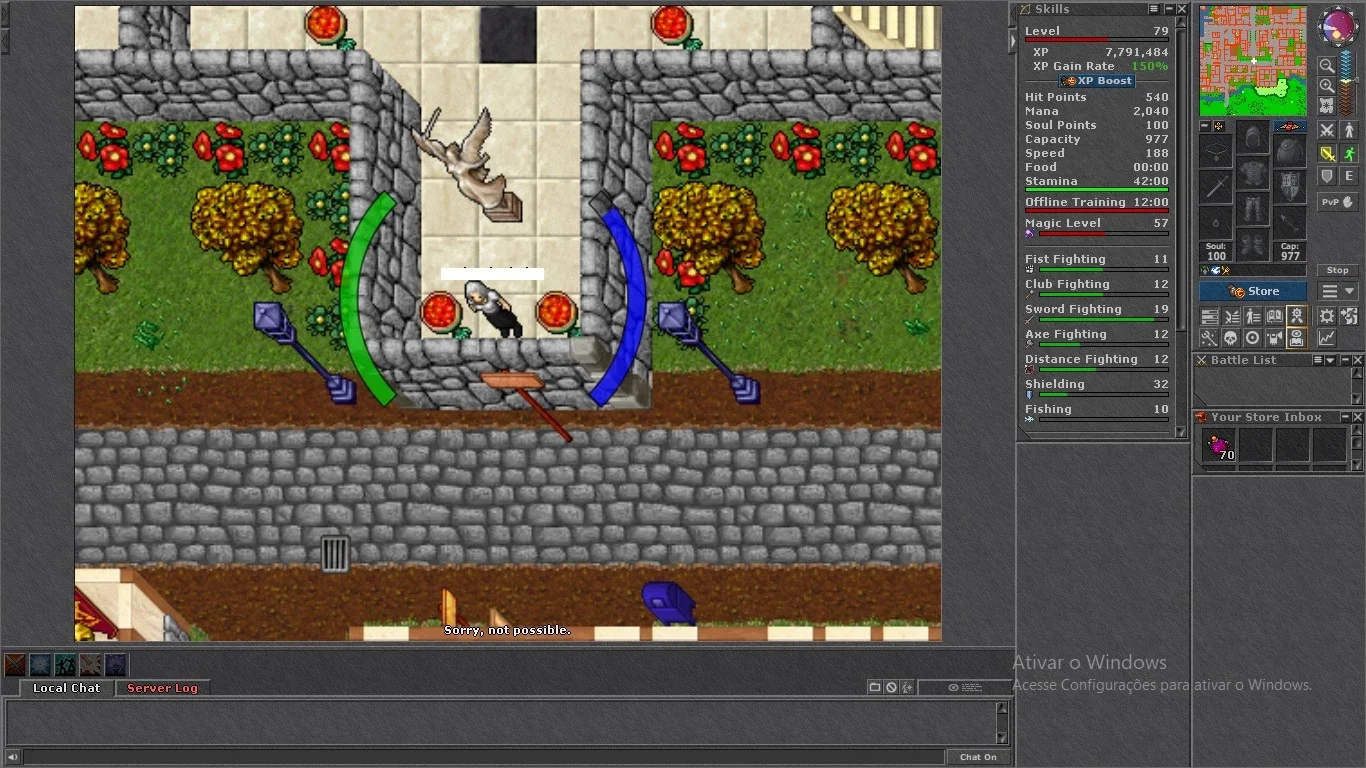Screen dimensions: 1366x768
Task: Select the weapon hand slot
Action: (1216, 187)
